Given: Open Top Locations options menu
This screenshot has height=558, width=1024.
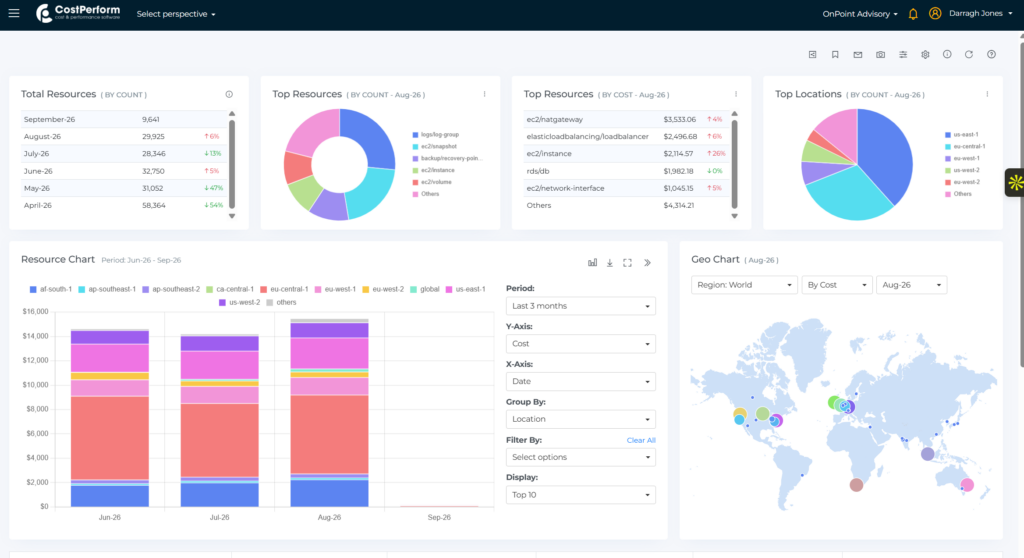Looking at the screenshot, I should pos(987,94).
